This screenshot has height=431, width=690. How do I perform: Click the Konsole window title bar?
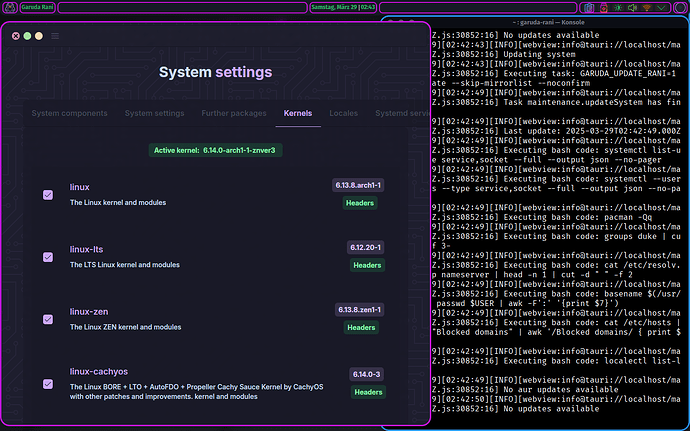point(548,22)
